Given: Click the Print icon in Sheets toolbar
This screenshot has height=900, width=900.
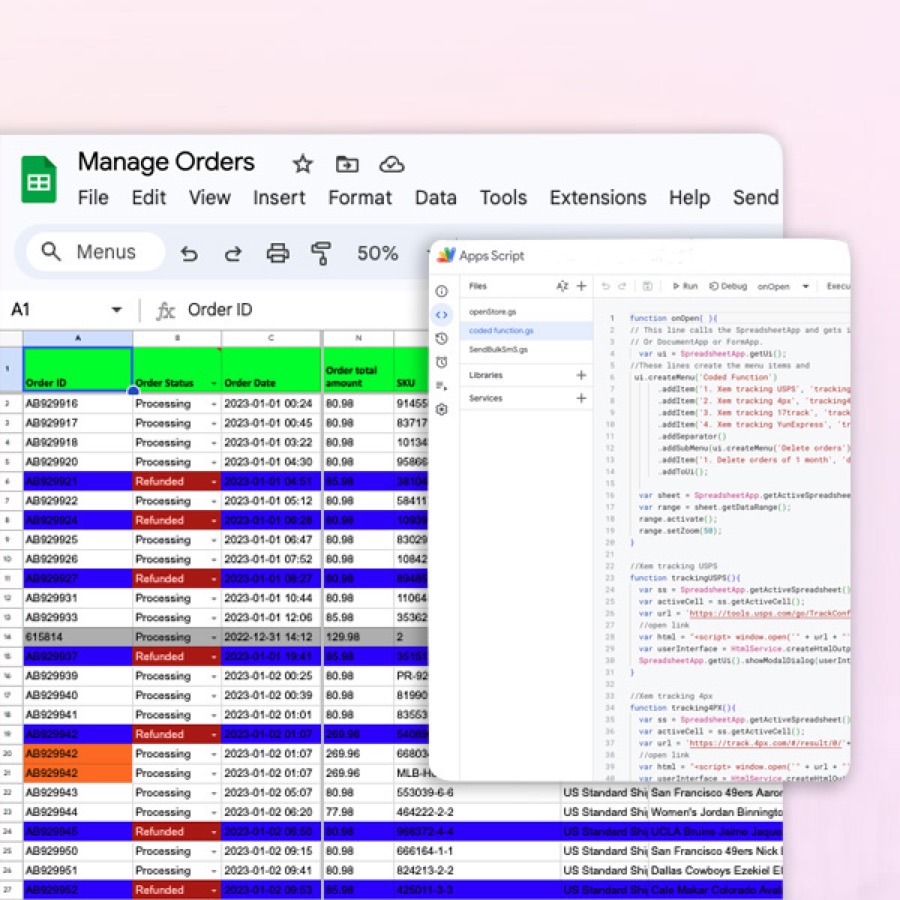Looking at the screenshot, I should click(277, 253).
